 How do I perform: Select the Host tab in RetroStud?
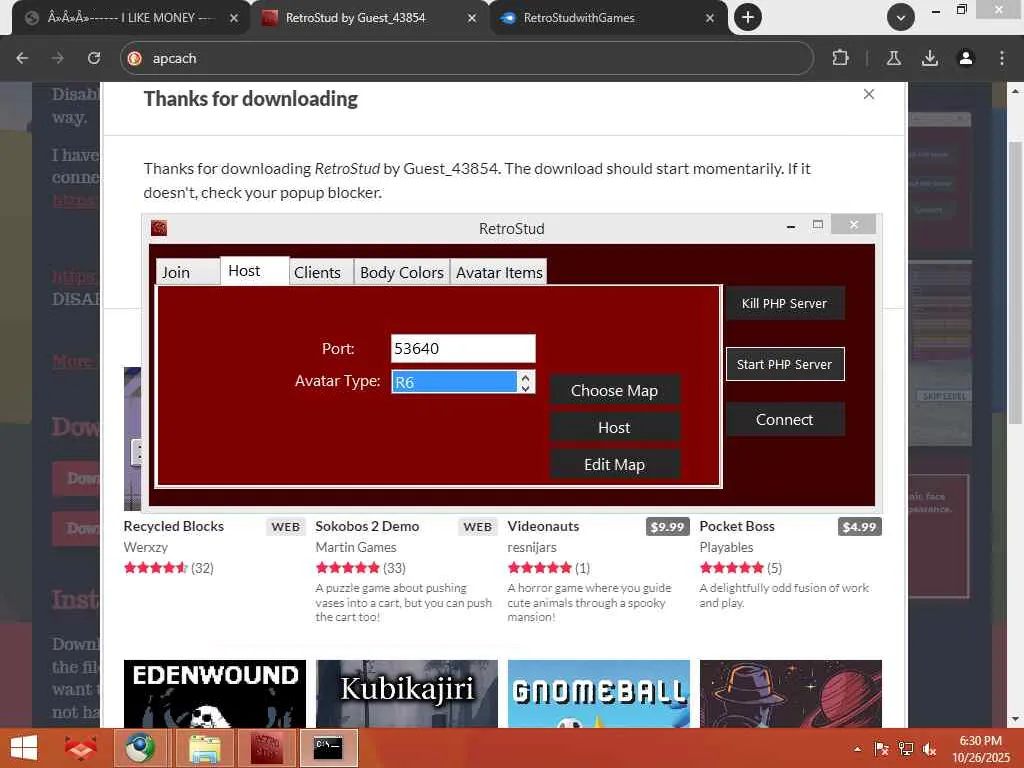pyautogui.click(x=255, y=270)
